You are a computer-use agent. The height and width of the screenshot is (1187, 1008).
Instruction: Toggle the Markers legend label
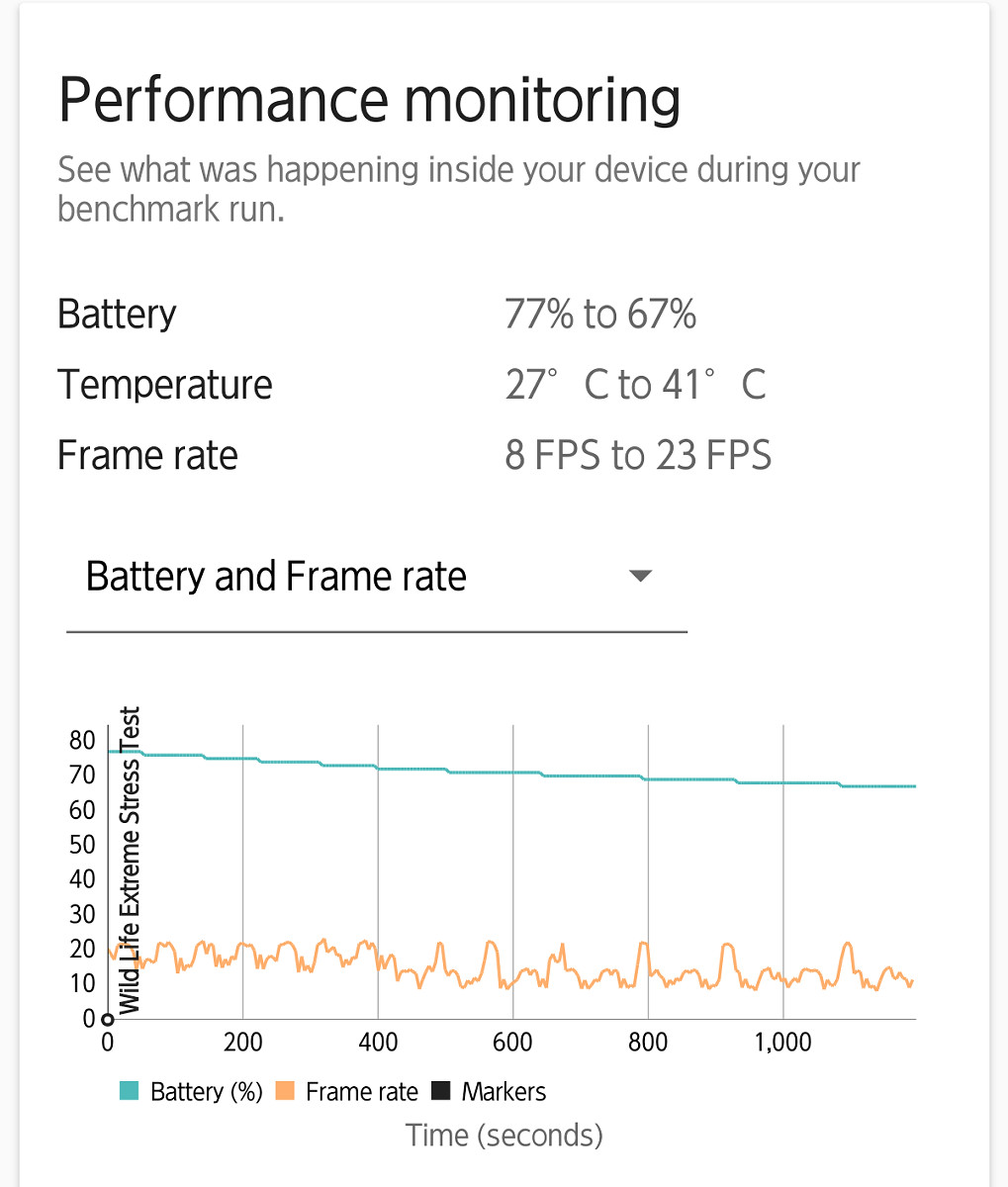(504, 1092)
